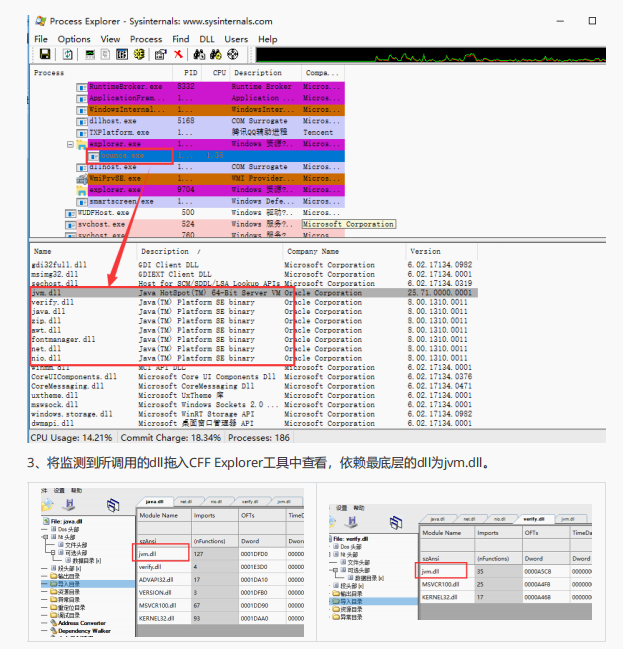
Task: Select the TXPlatform.exe process row
Action: pyautogui.click(x=209, y=132)
